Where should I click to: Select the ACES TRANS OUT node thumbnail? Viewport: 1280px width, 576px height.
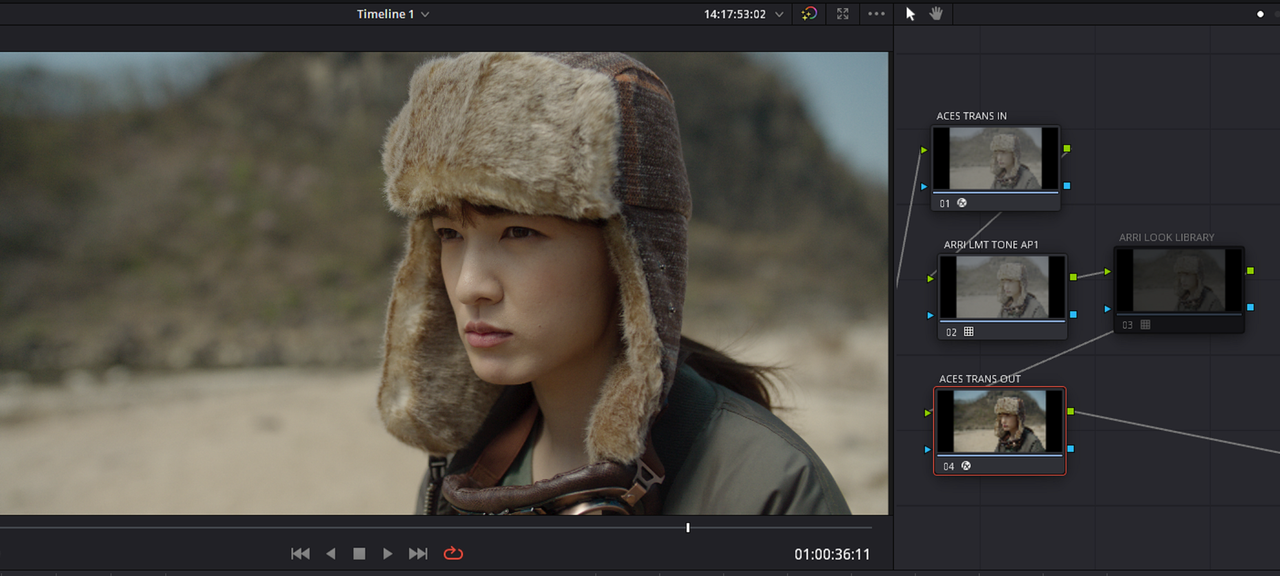[999, 421]
